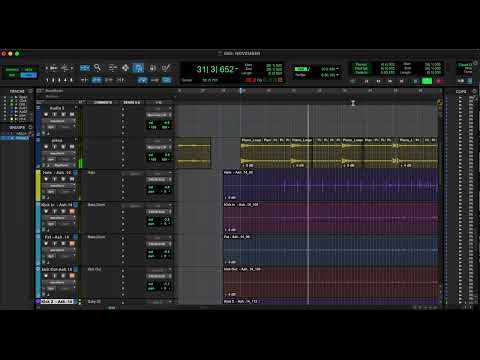Mute the piano track

tap(72, 147)
